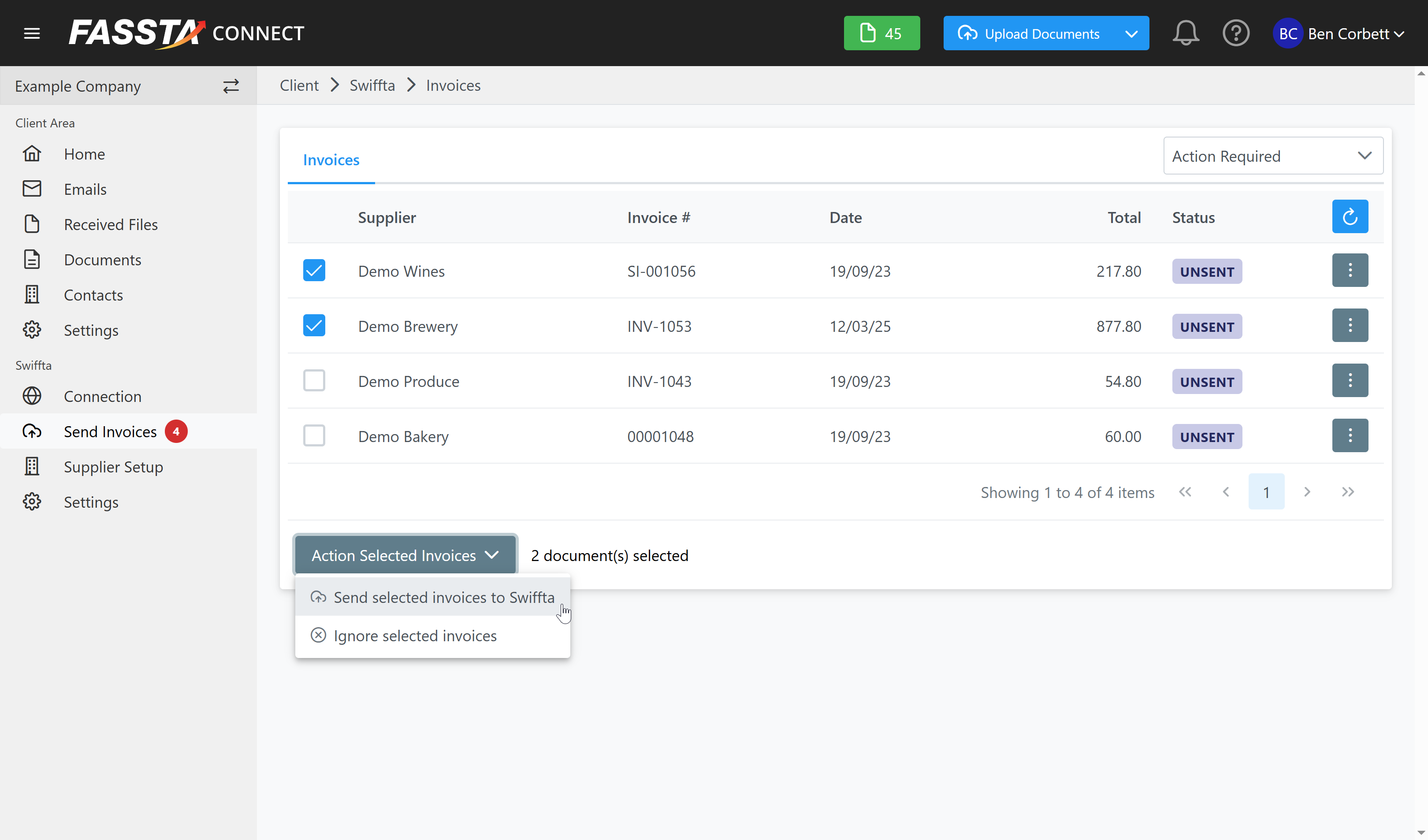The image size is (1428, 840).
Task: Click the Swiffta breadcrumb link
Action: [x=372, y=85]
